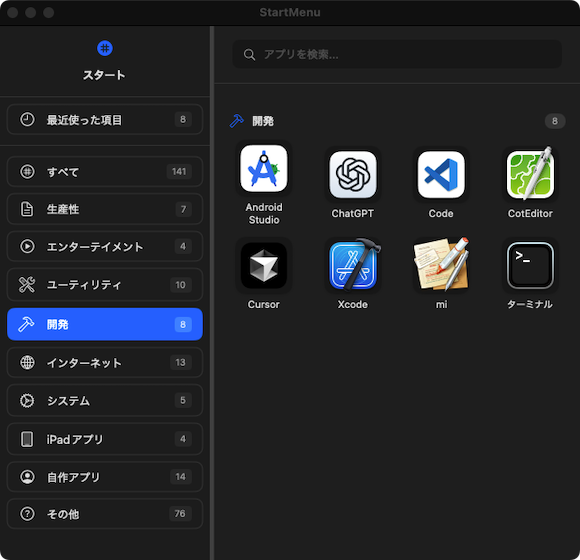580x560 pixels.
Task: Open the Visual Studio Code icon
Action: (x=441, y=175)
